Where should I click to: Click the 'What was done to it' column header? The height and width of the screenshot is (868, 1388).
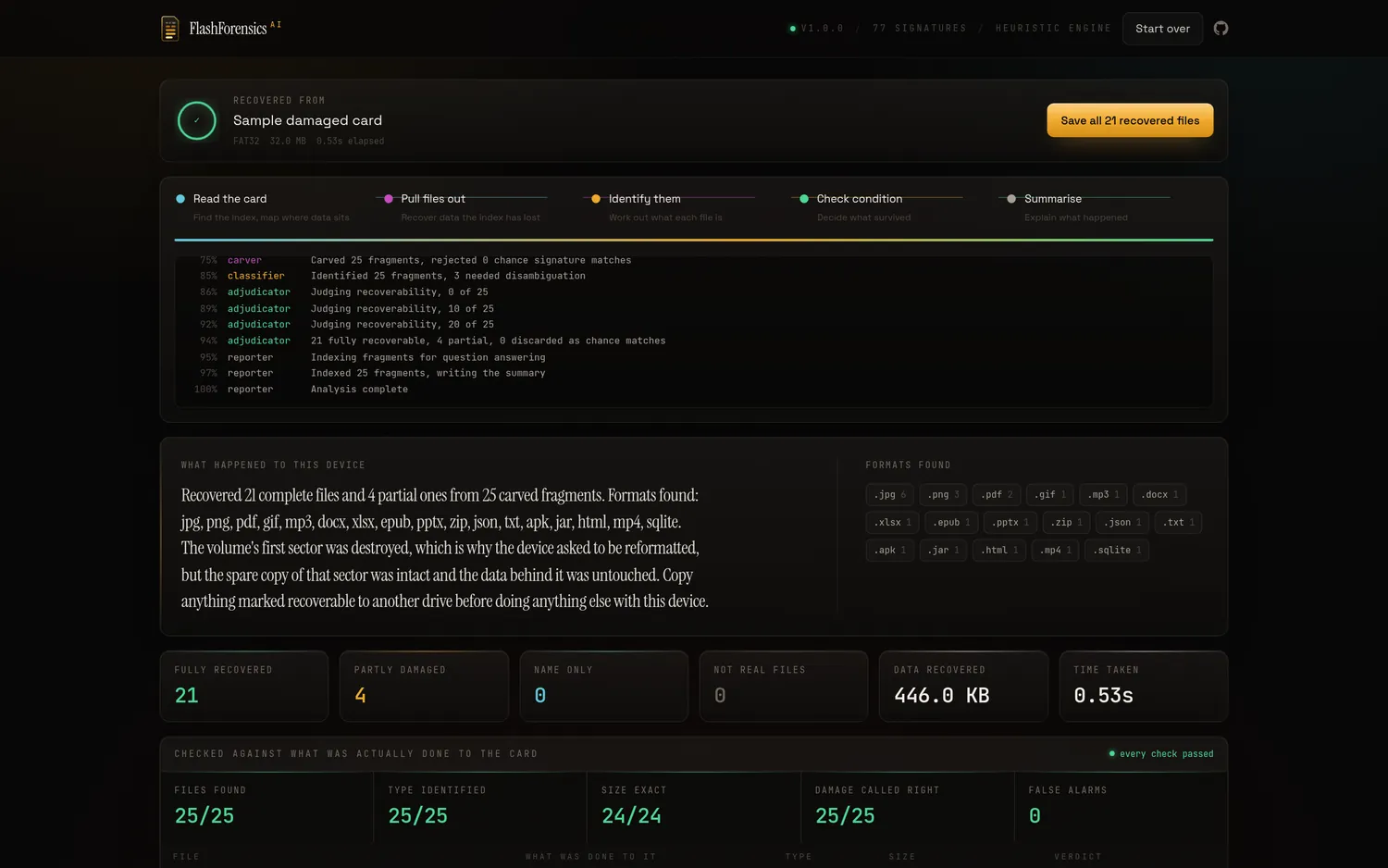pyautogui.click(x=590, y=857)
